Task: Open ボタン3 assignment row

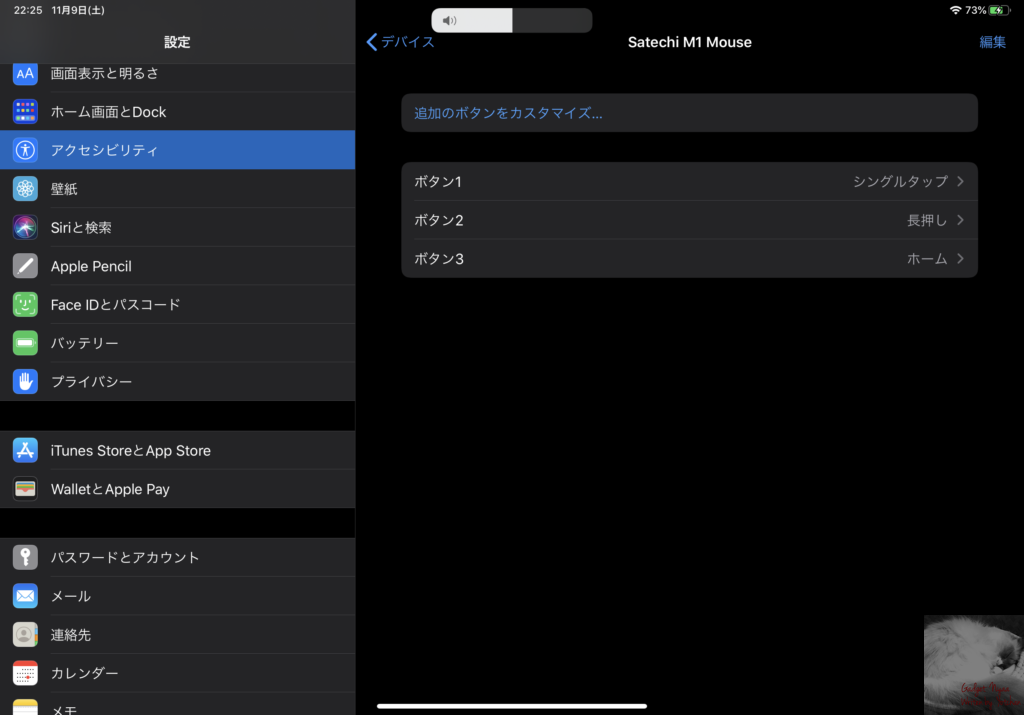Action: pyautogui.click(x=689, y=259)
